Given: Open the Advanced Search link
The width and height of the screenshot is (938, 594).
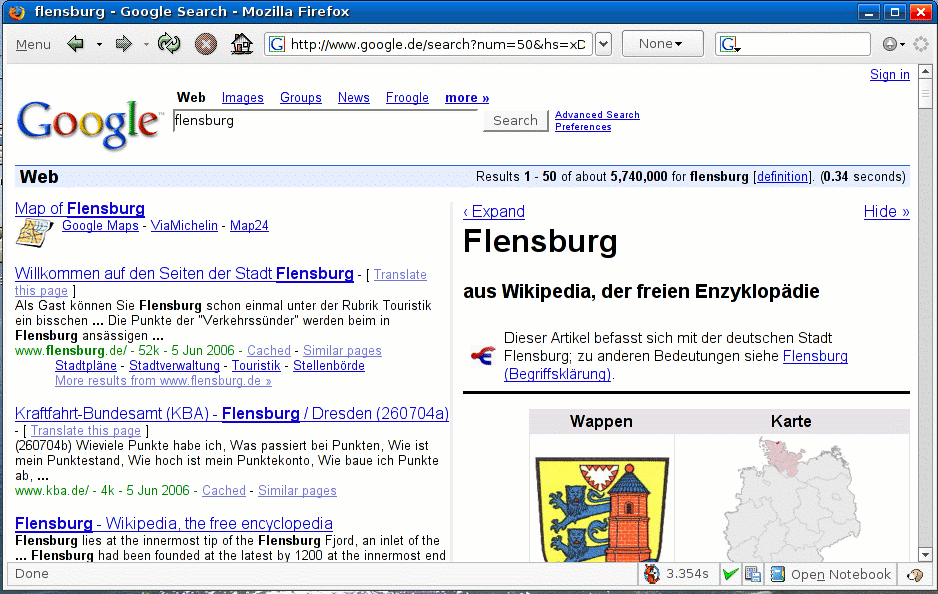Looking at the screenshot, I should [597, 115].
